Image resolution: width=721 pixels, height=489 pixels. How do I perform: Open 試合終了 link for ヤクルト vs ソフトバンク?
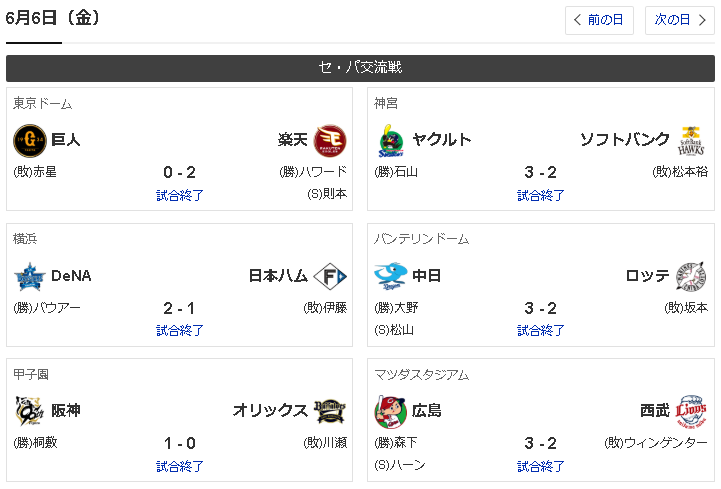(541, 195)
